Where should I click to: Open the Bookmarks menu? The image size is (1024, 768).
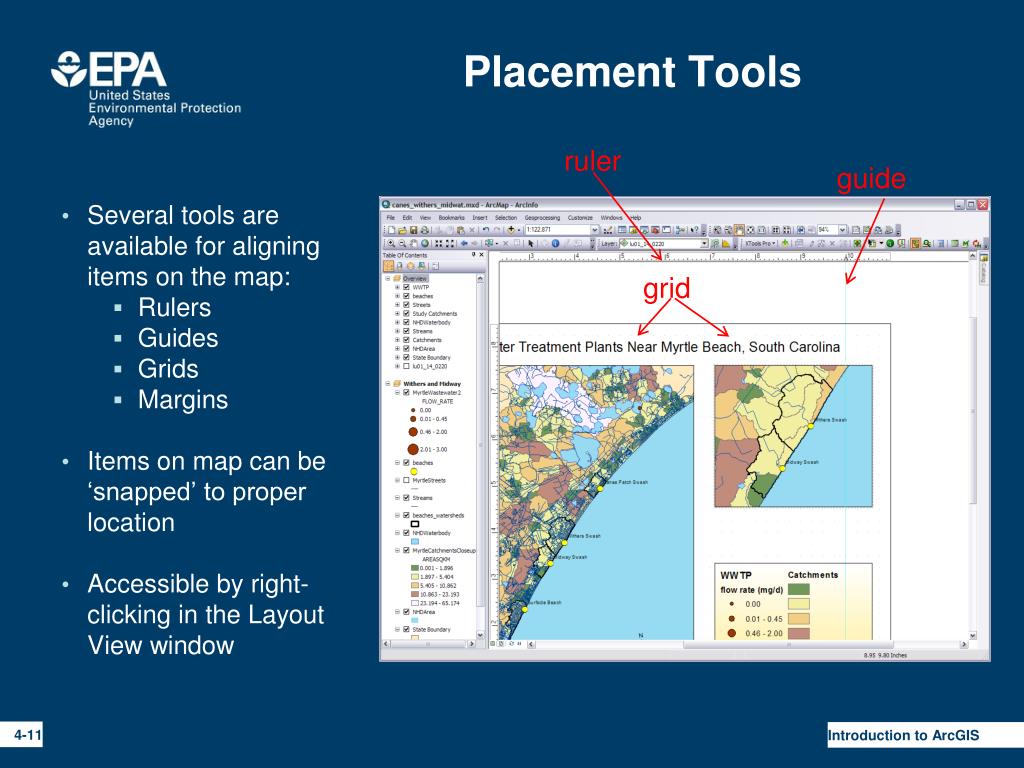(x=451, y=217)
